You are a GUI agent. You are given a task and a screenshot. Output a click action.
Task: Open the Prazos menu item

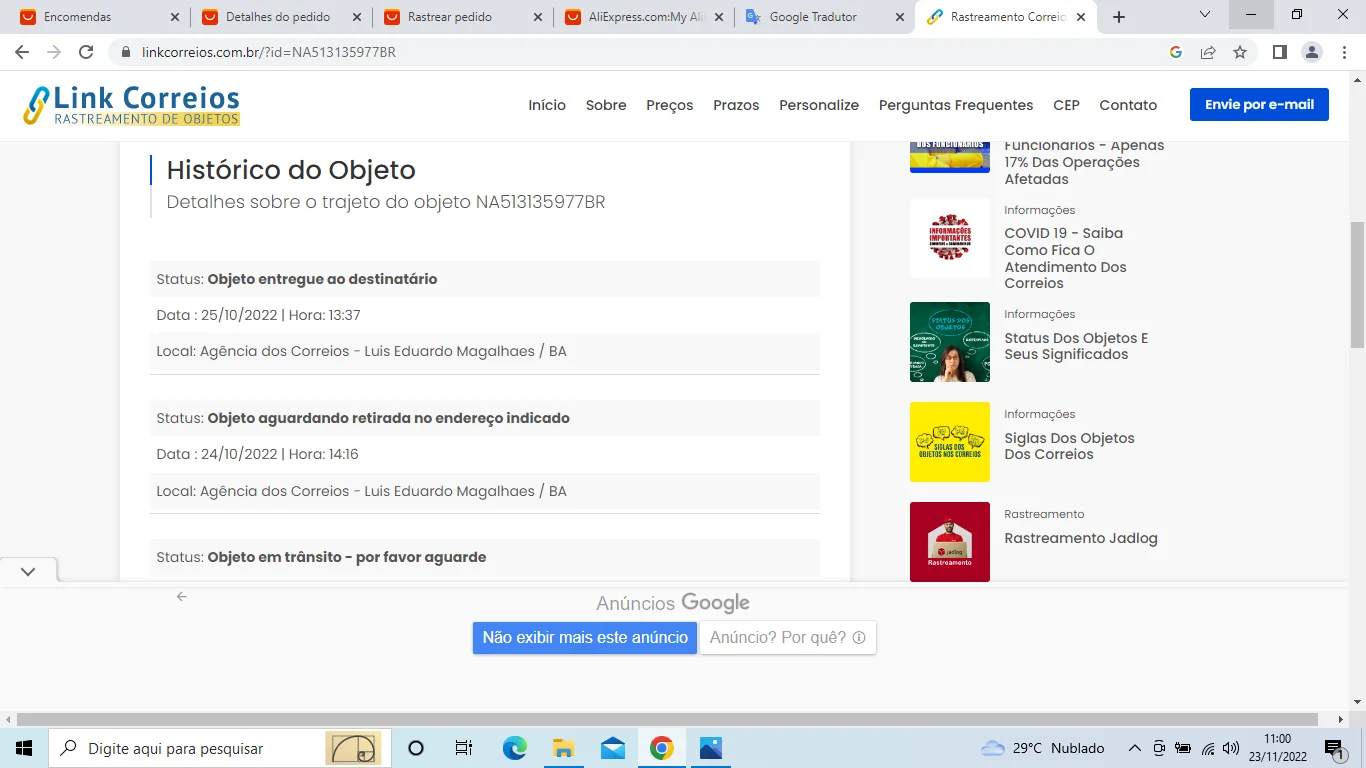[x=736, y=105]
